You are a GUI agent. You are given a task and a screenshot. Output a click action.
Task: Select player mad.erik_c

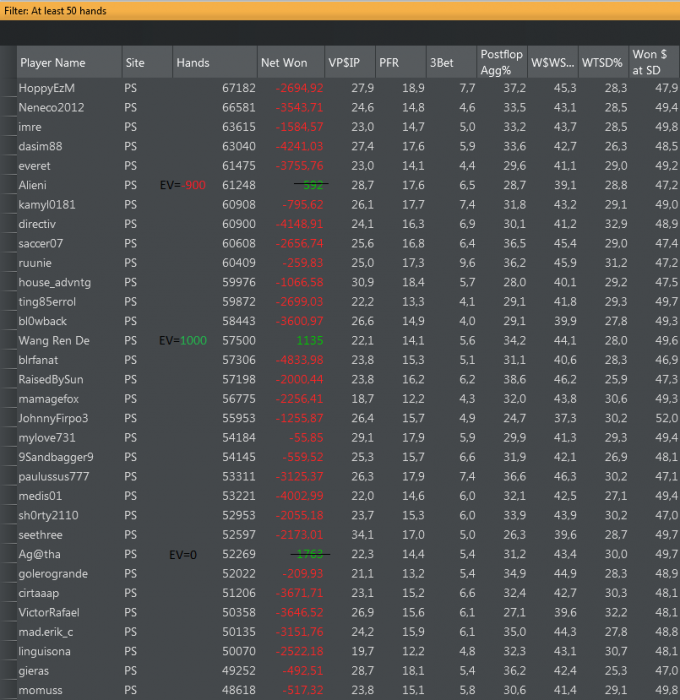pyautogui.click(x=46, y=632)
